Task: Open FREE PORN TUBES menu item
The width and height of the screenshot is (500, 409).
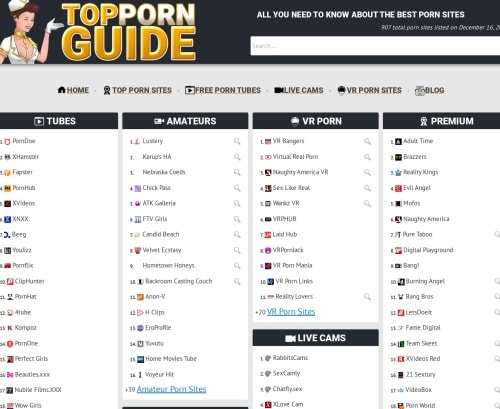Action: [x=223, y=90]
